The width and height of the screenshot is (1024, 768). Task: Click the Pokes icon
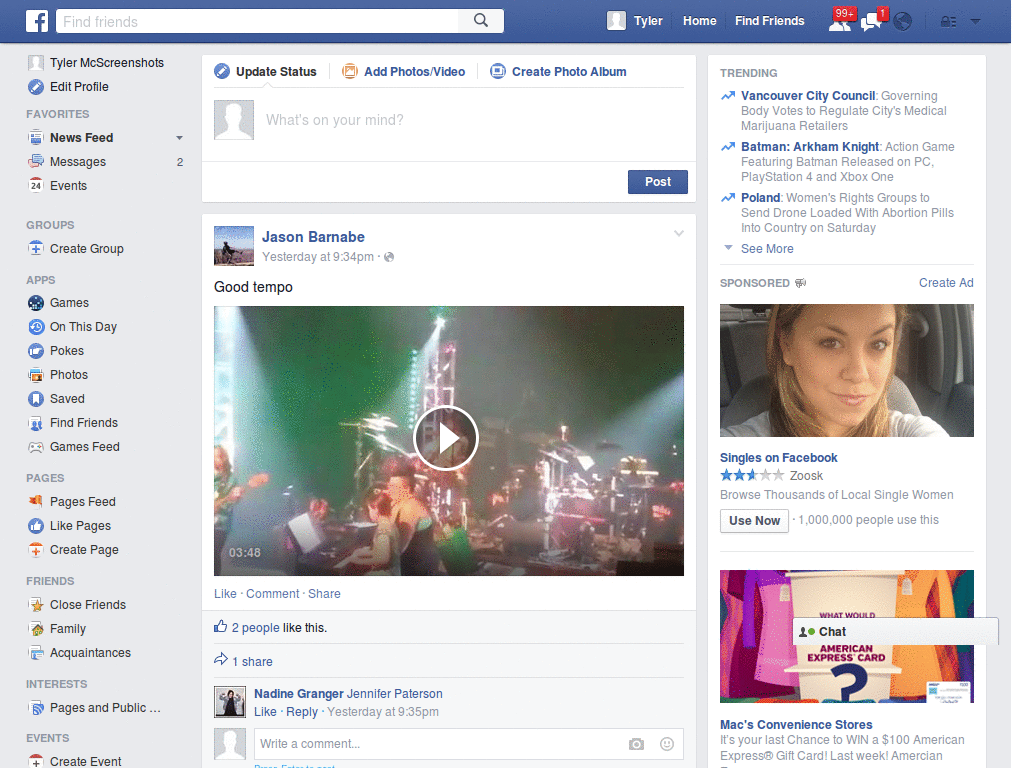click(x=36, y=351)
